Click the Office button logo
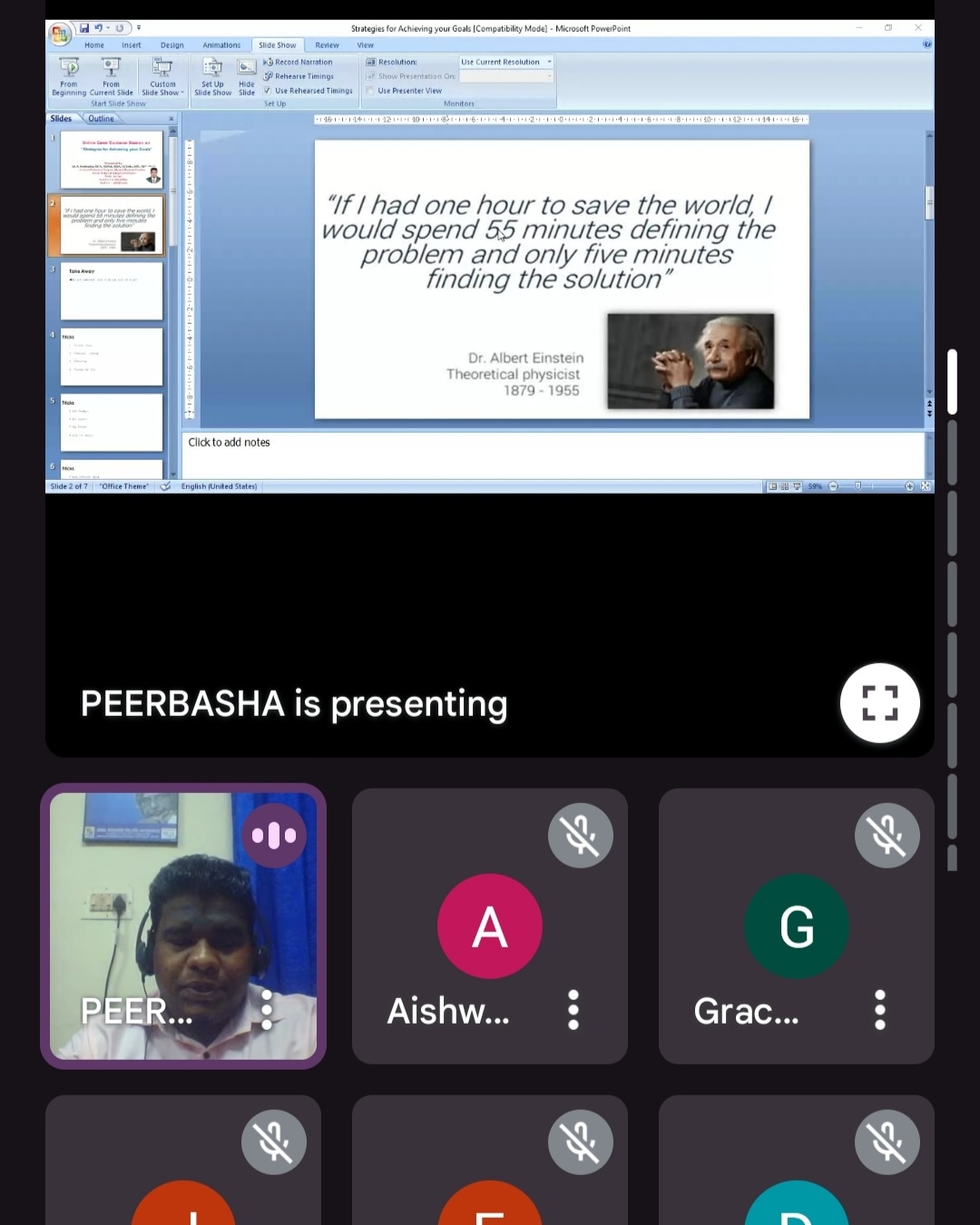This screenshot has width=980, height=1225. pyautogui.click(x=60, y=34)
